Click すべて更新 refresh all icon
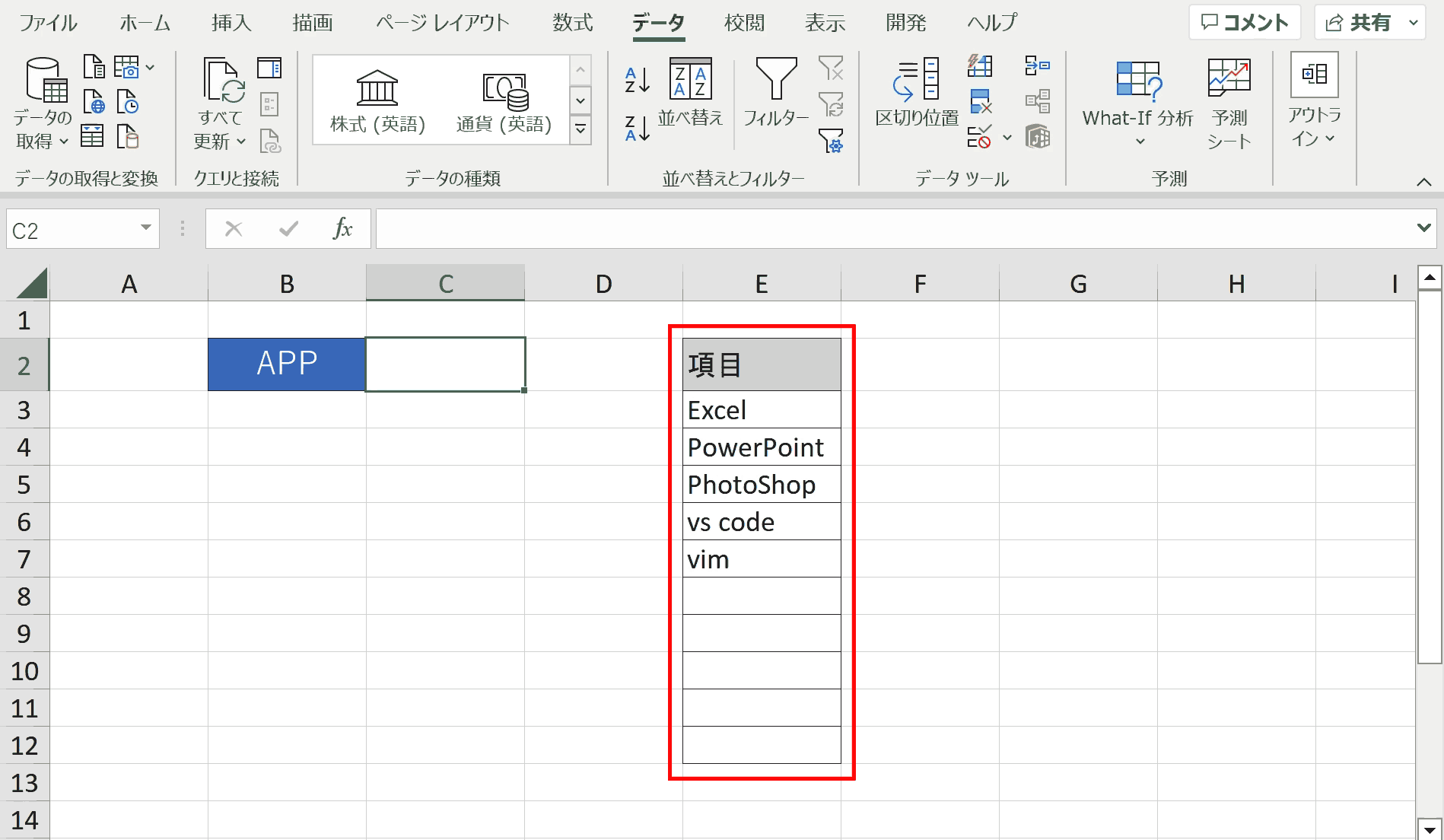The width and height of the screenshot is (1444, 840). [x=220, y=102]
